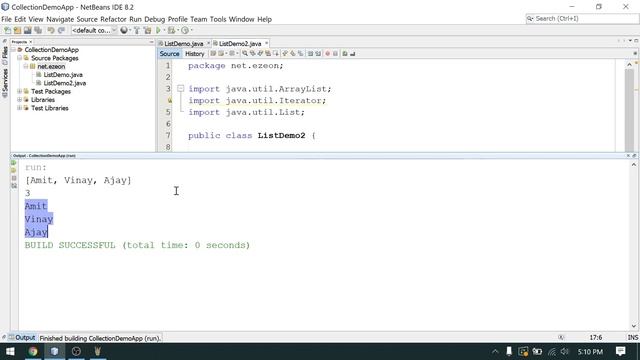Click the New Project toolbar icon
640x360 pixels.
(17, 30)
